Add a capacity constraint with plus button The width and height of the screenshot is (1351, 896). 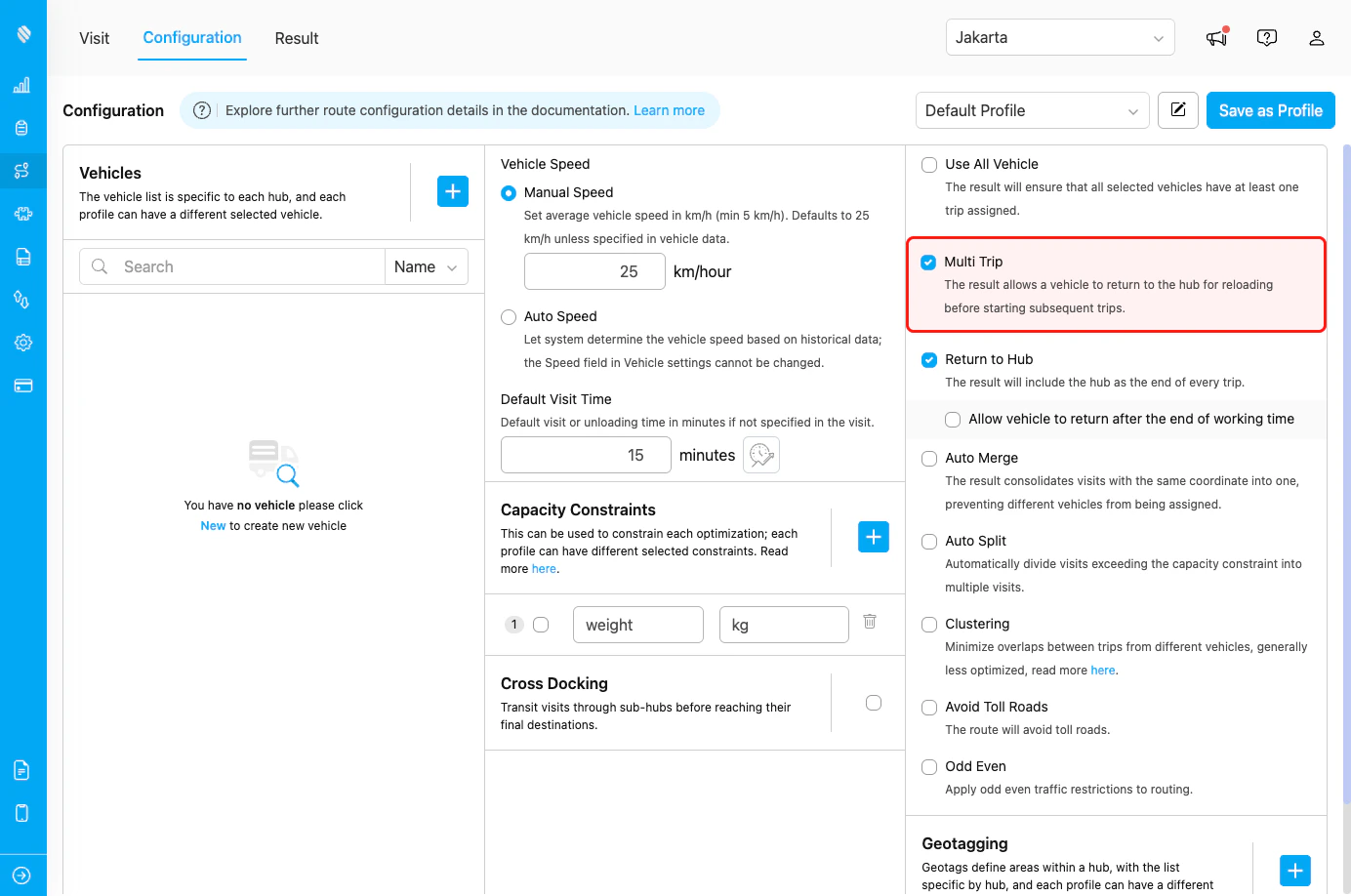[874, 537]
